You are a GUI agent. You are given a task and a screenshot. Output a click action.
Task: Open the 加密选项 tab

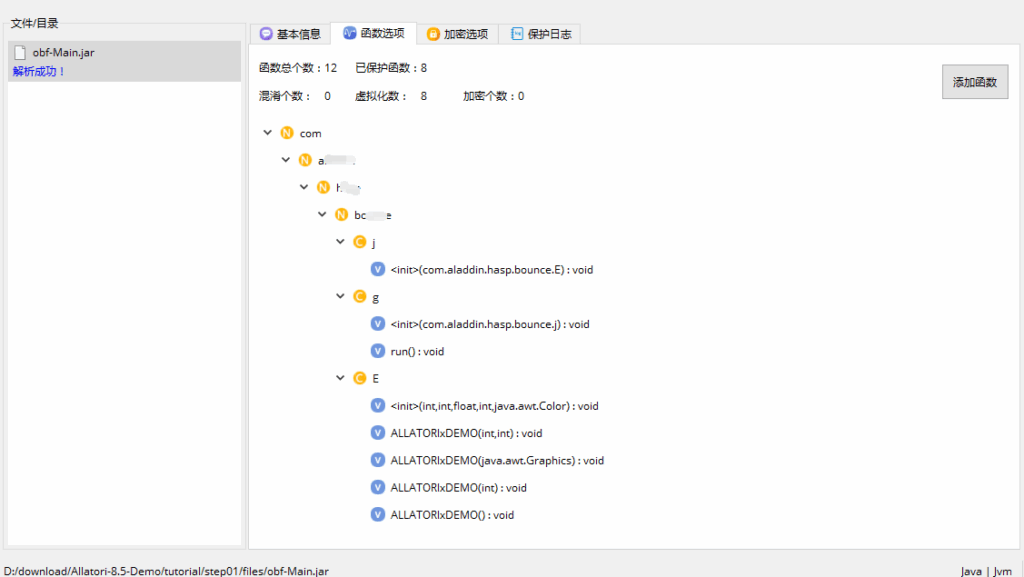tap(457, 34)
